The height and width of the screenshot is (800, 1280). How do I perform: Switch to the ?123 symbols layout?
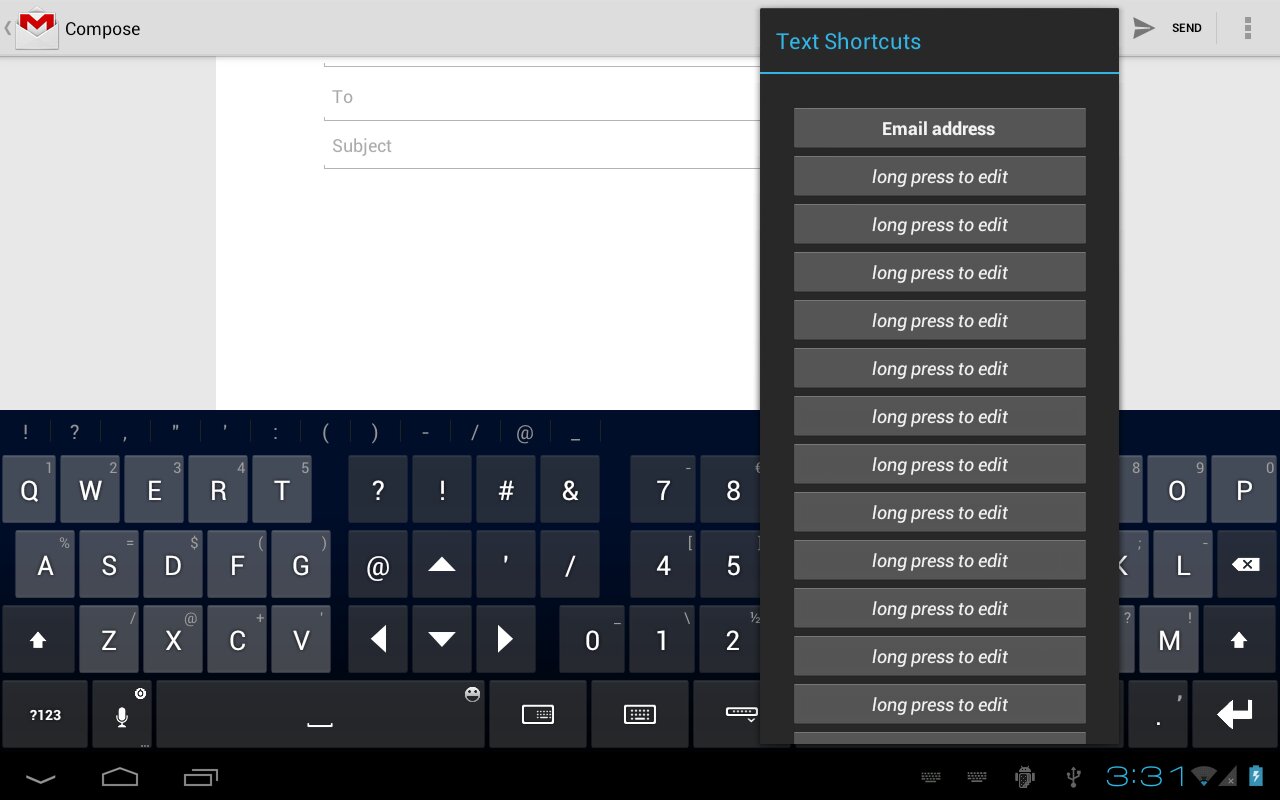pyautogui.click(x=45, y=714)
